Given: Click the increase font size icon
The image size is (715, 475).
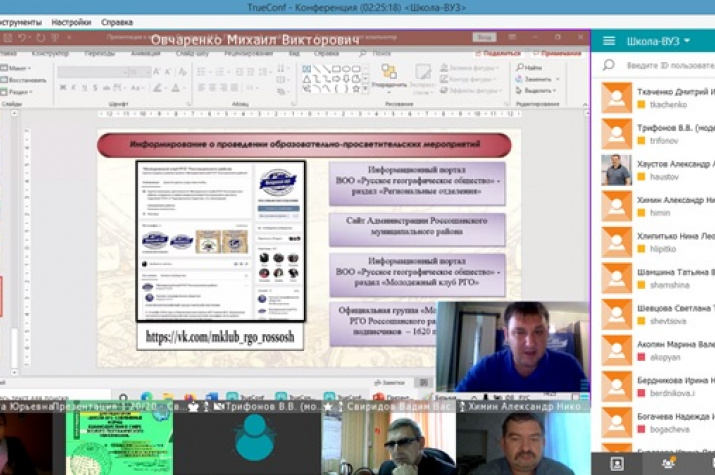Looking at the screenshot, I should click(156, 72).
